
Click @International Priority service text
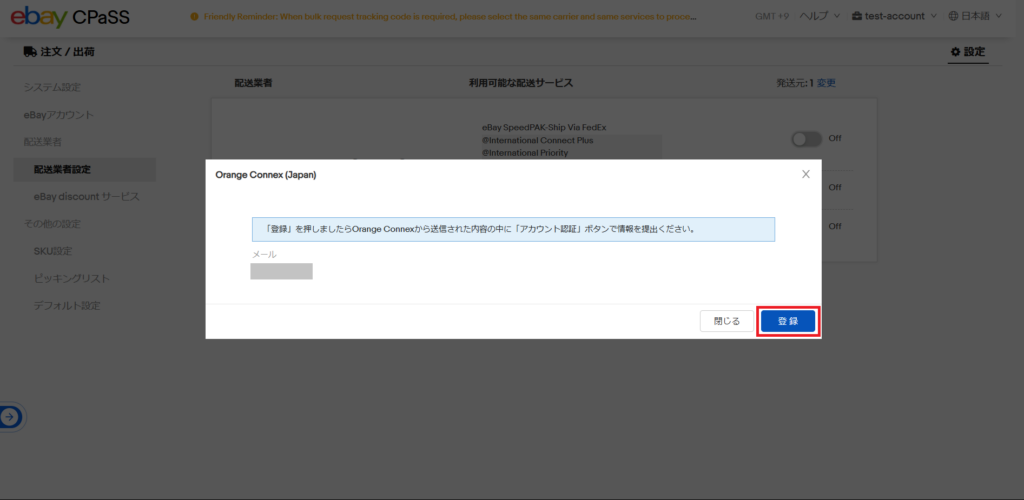(525, 153)
